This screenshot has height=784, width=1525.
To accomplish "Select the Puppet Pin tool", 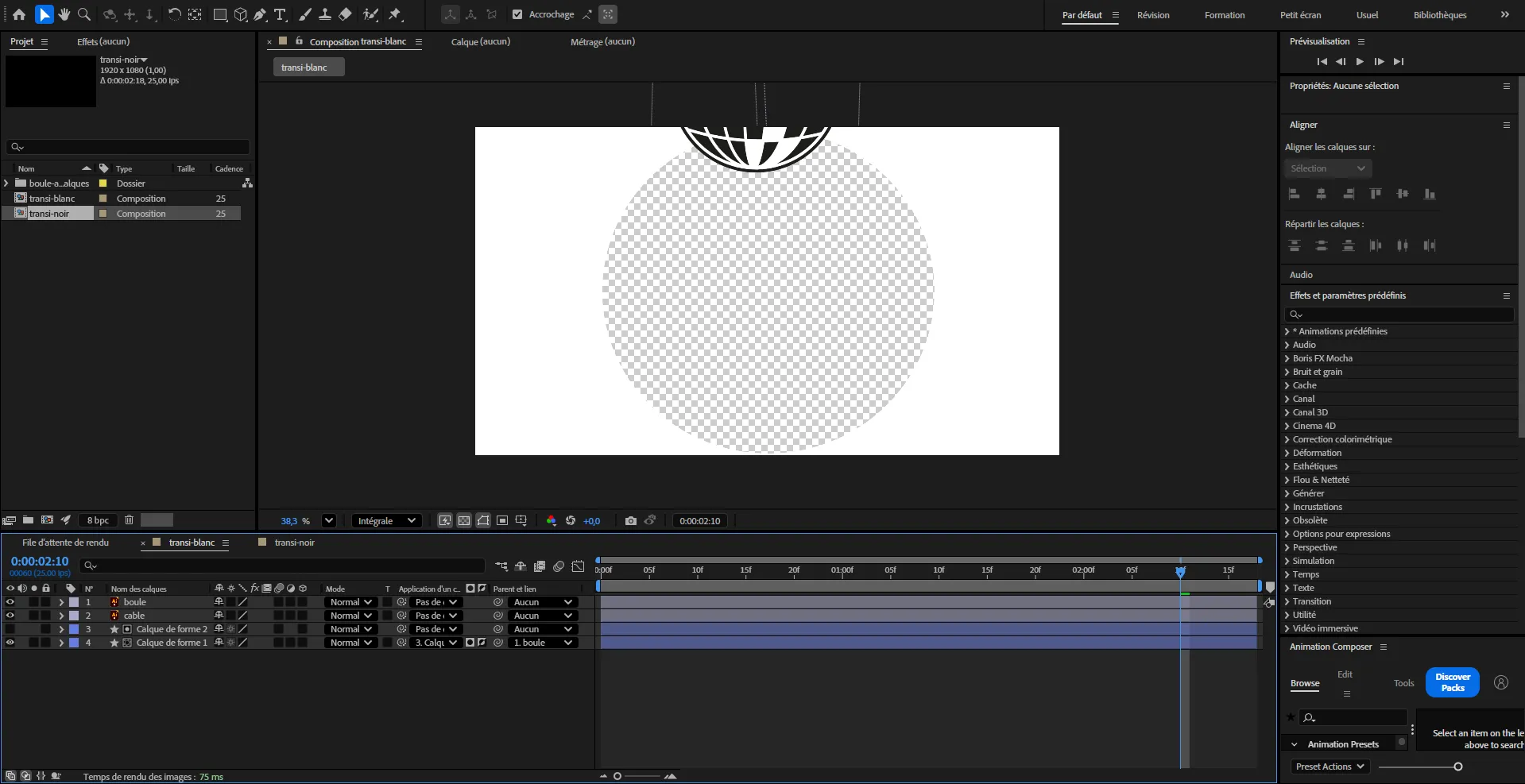I will click(x=395, y=14).
